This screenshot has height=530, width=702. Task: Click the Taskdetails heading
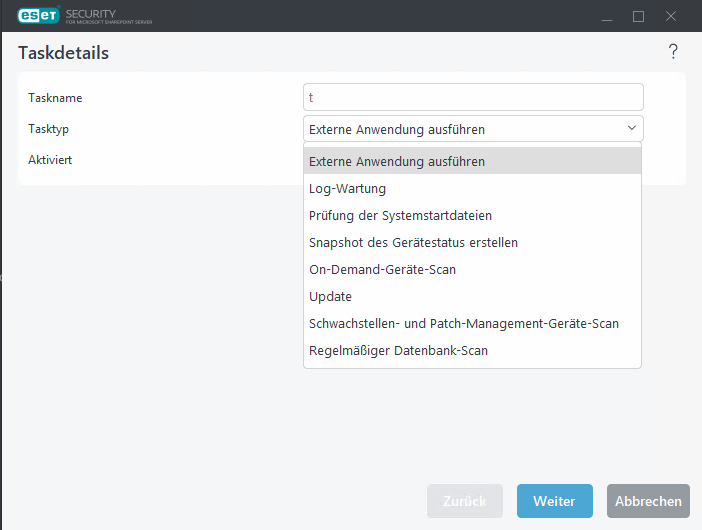tap(63, 53)
